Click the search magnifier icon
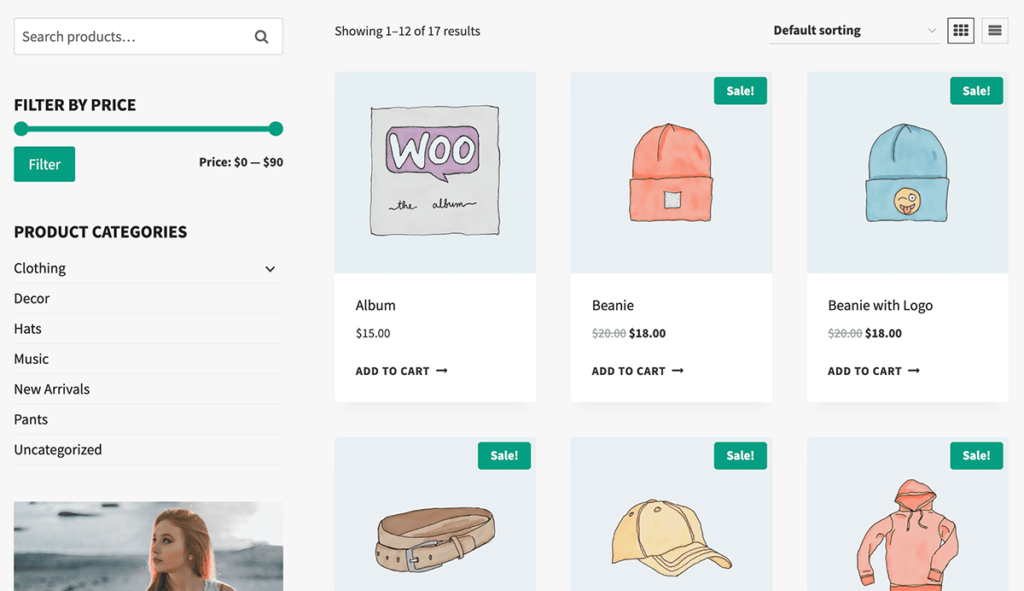The image size is (1024, 591). (x=261, y=37)
